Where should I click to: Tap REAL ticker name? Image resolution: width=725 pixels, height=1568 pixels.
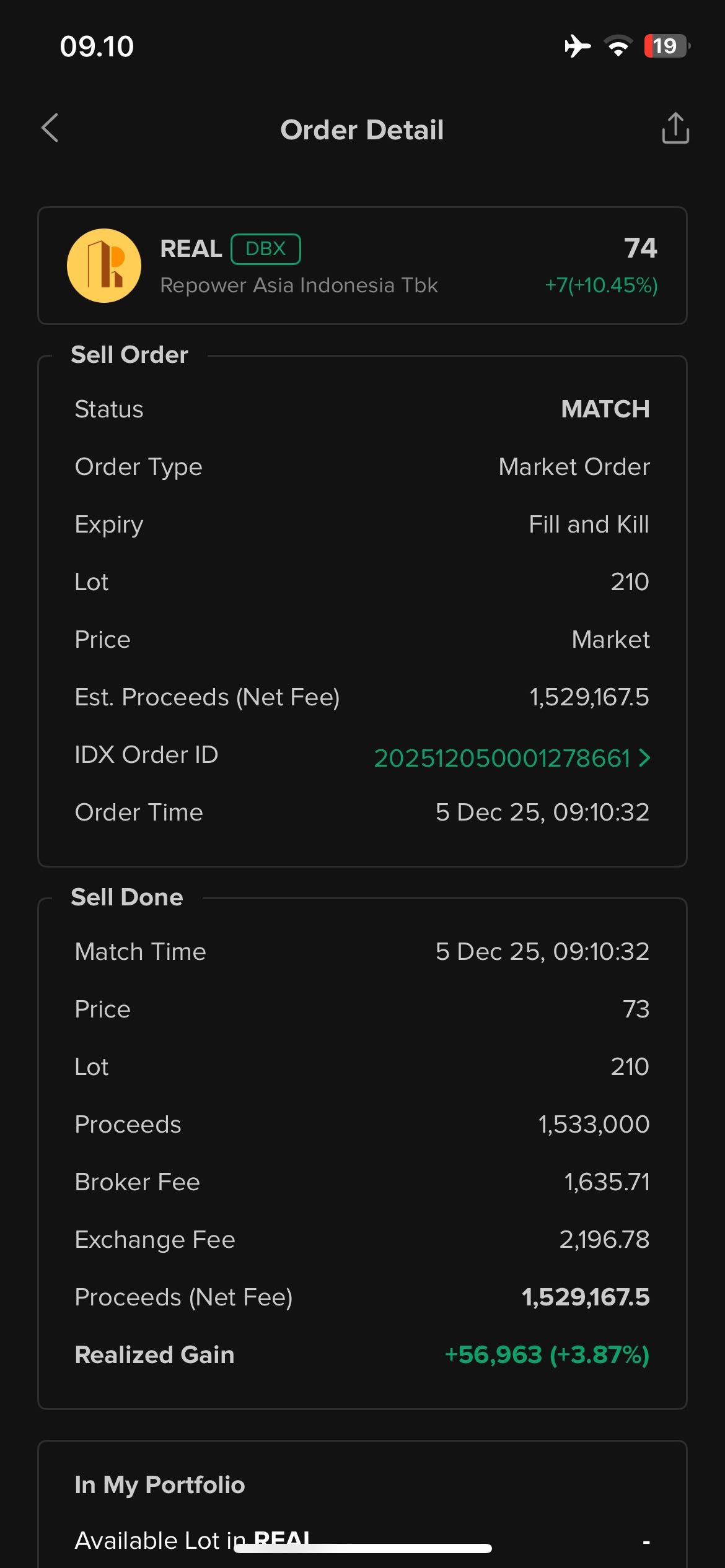coord(191,249)
